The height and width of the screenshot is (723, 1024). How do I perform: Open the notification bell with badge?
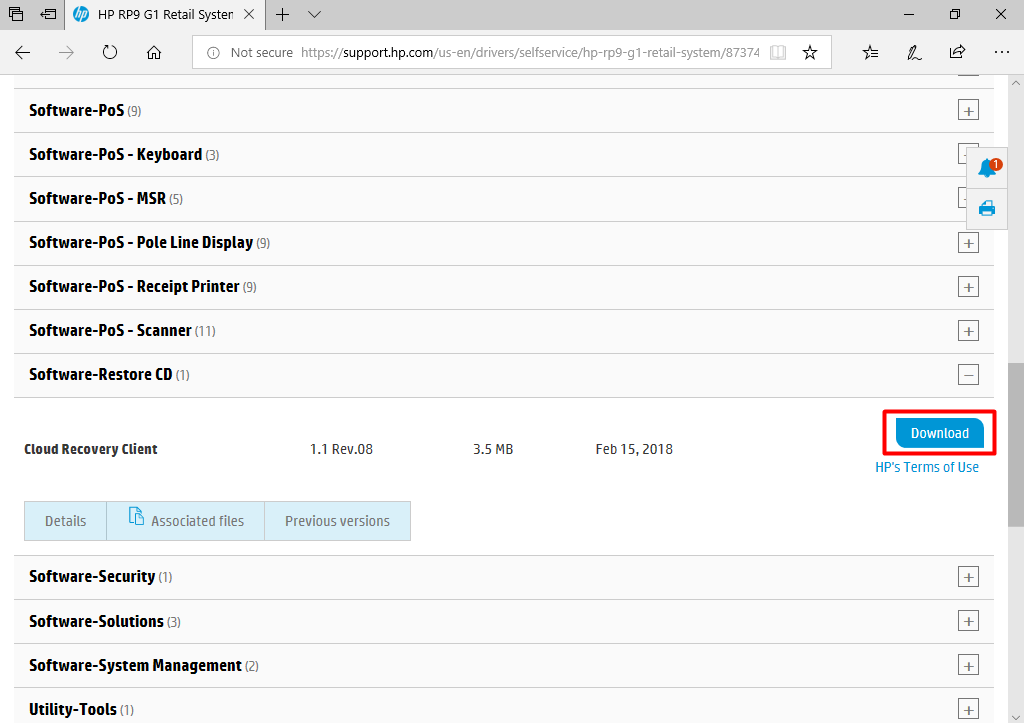(987, 168)
